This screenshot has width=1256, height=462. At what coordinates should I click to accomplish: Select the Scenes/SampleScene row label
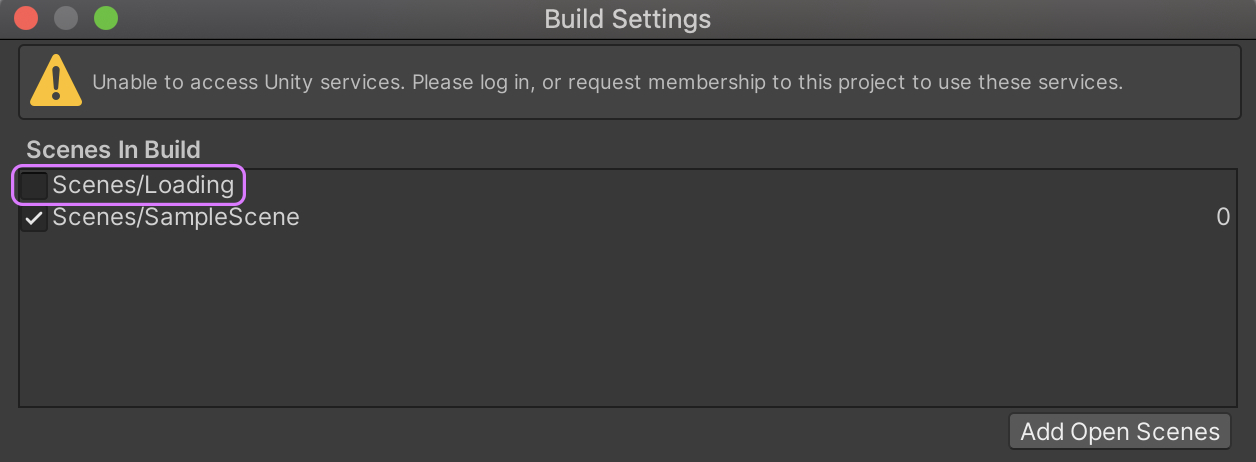(176, 216)
